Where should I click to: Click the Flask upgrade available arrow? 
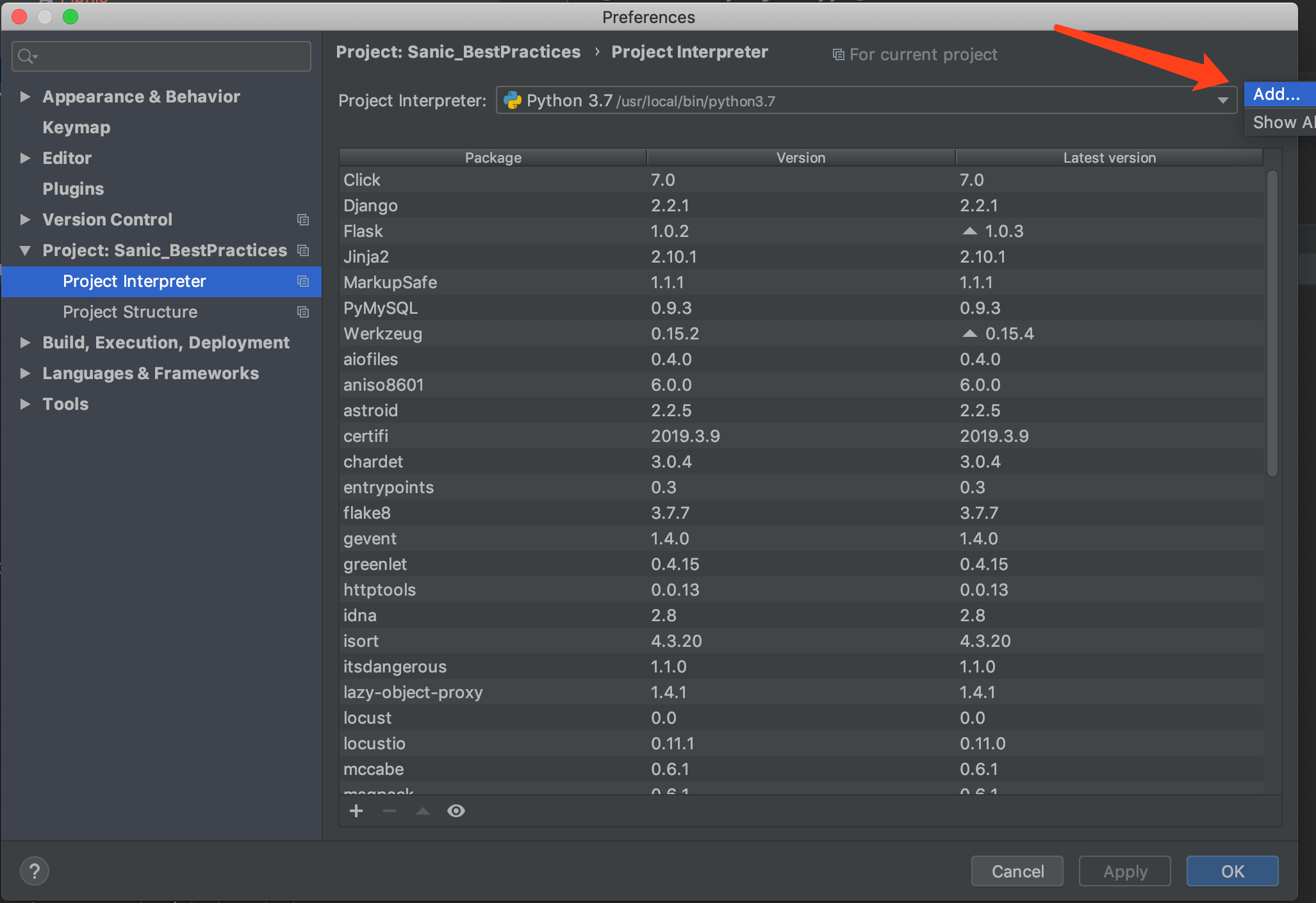970,231
